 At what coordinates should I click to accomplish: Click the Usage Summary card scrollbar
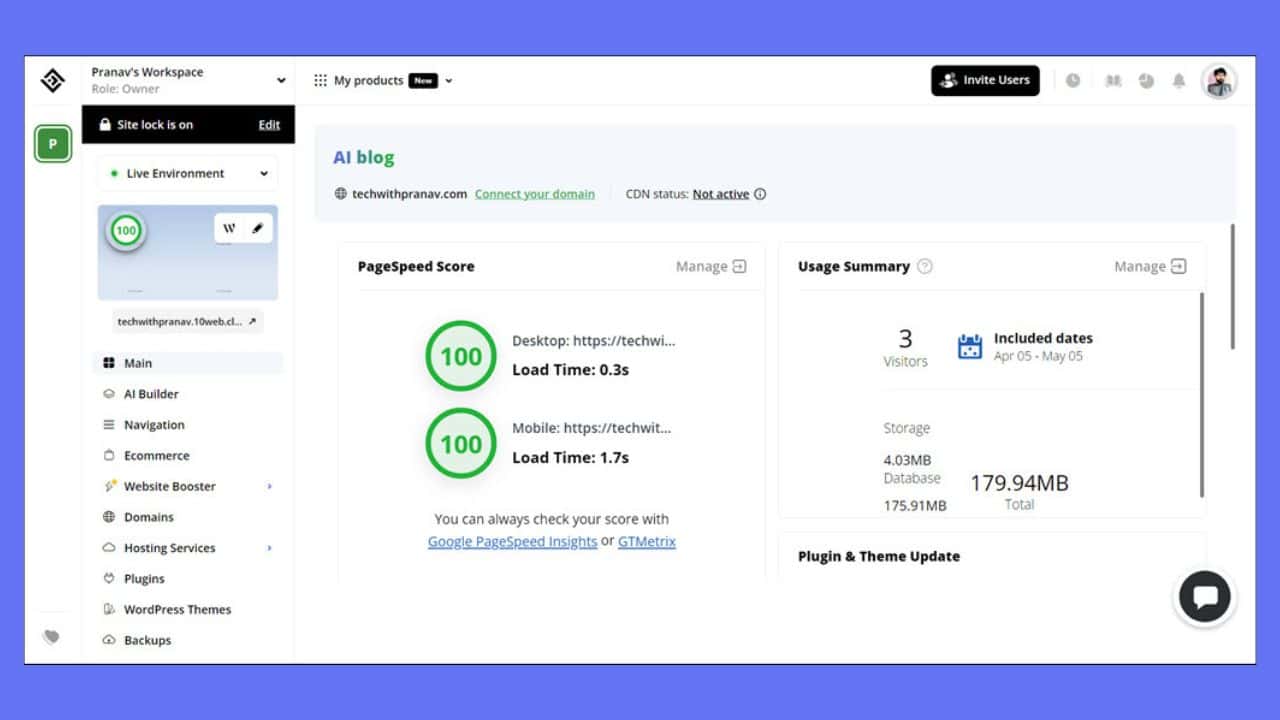coord(1202,395)
